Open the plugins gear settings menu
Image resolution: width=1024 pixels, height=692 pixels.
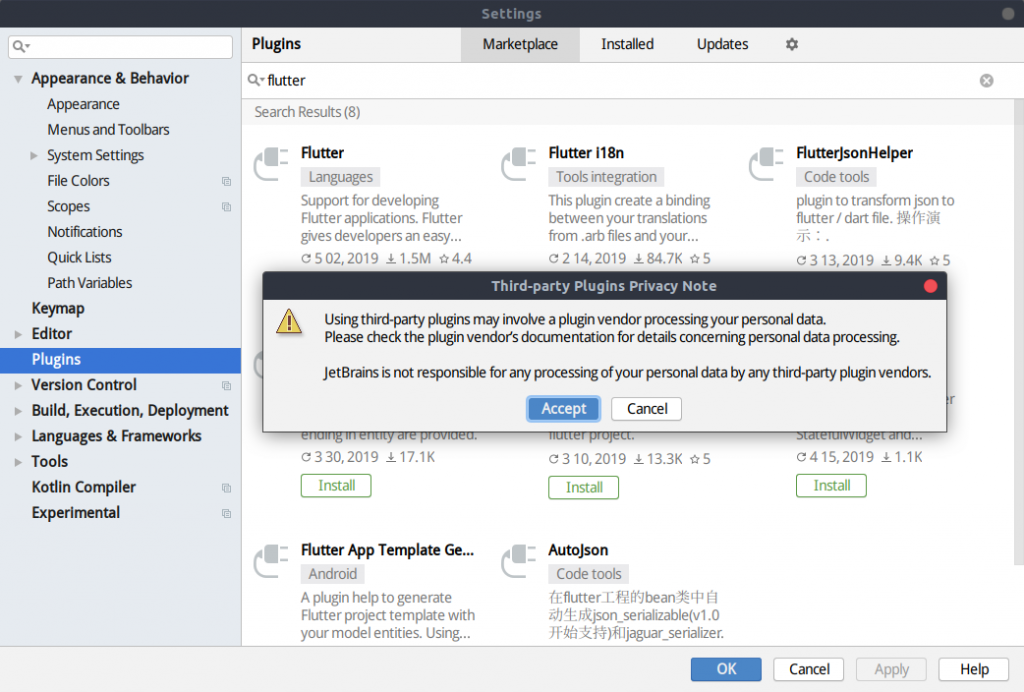pyautogui.click(x=792, y=44)
